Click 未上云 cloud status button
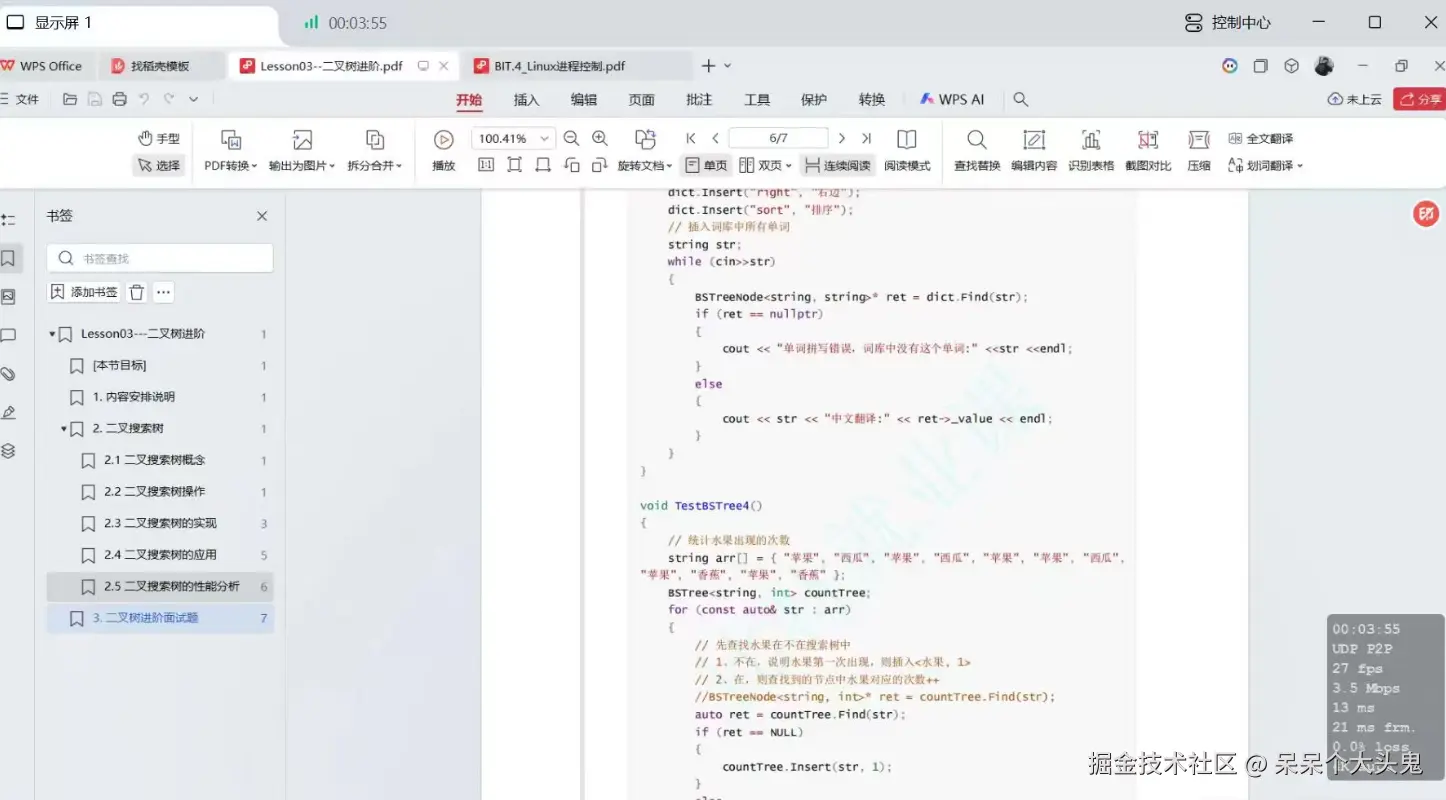Screen dimensions: 1446x800 click(1355, 100)
